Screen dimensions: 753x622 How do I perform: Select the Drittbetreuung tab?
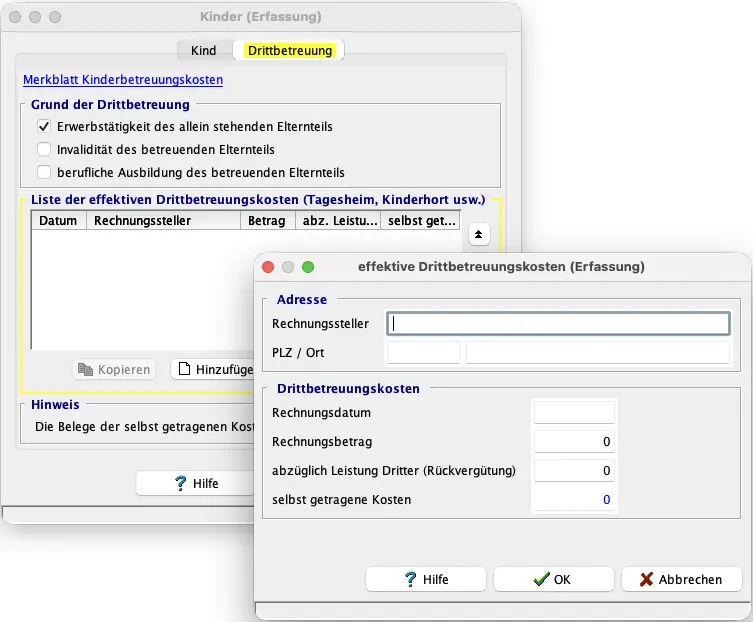289,50
